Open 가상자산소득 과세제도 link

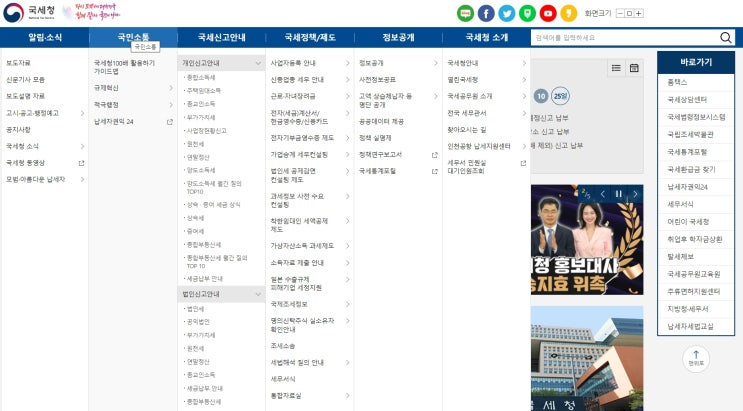tap(302, 246)
